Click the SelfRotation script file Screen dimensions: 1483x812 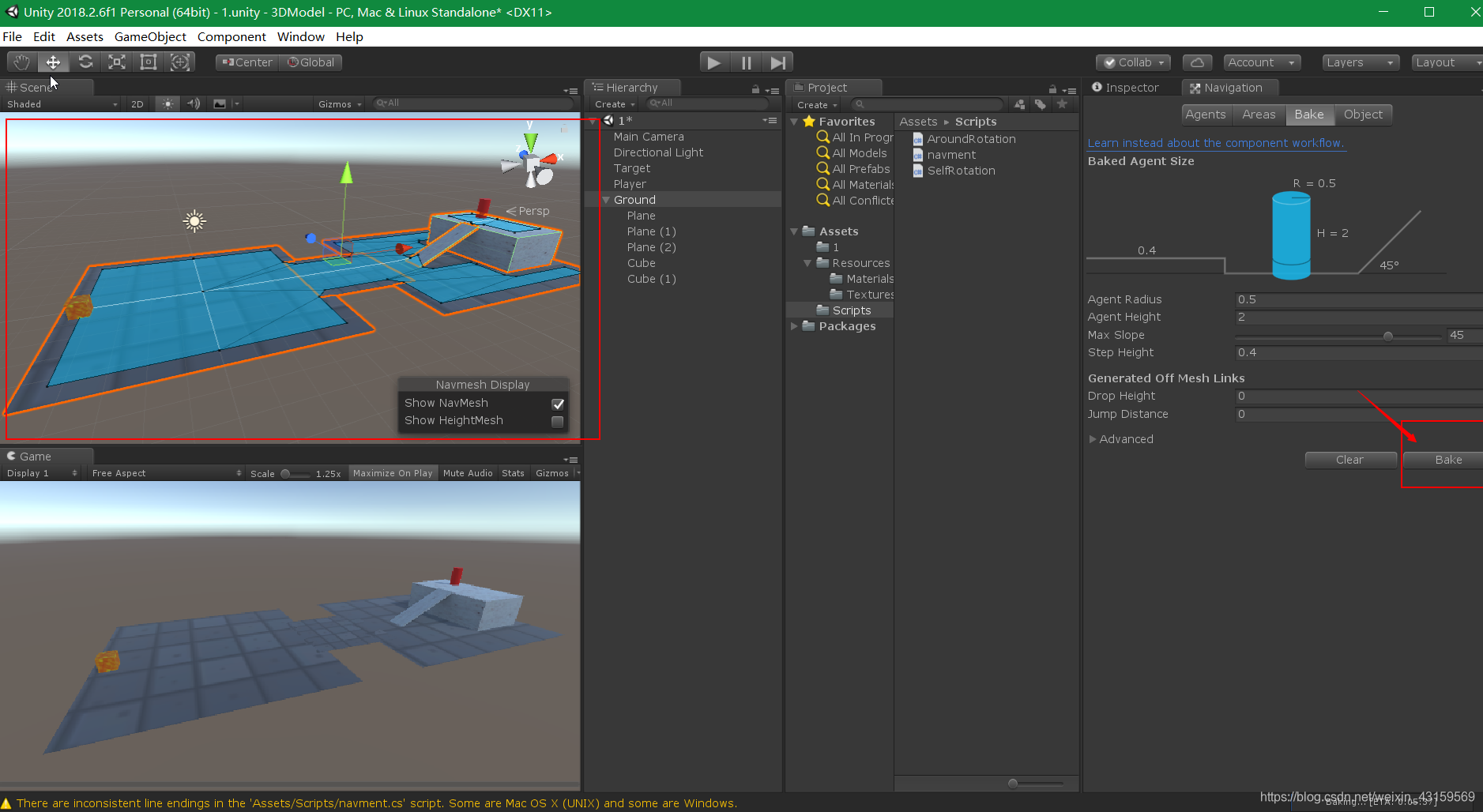click(961, 171)
